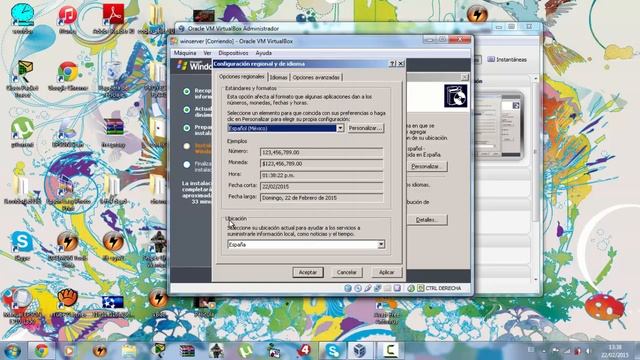Click the Detalles button in setup wizard
Screen dimensions: 640x360
click(x=427, y=220)
